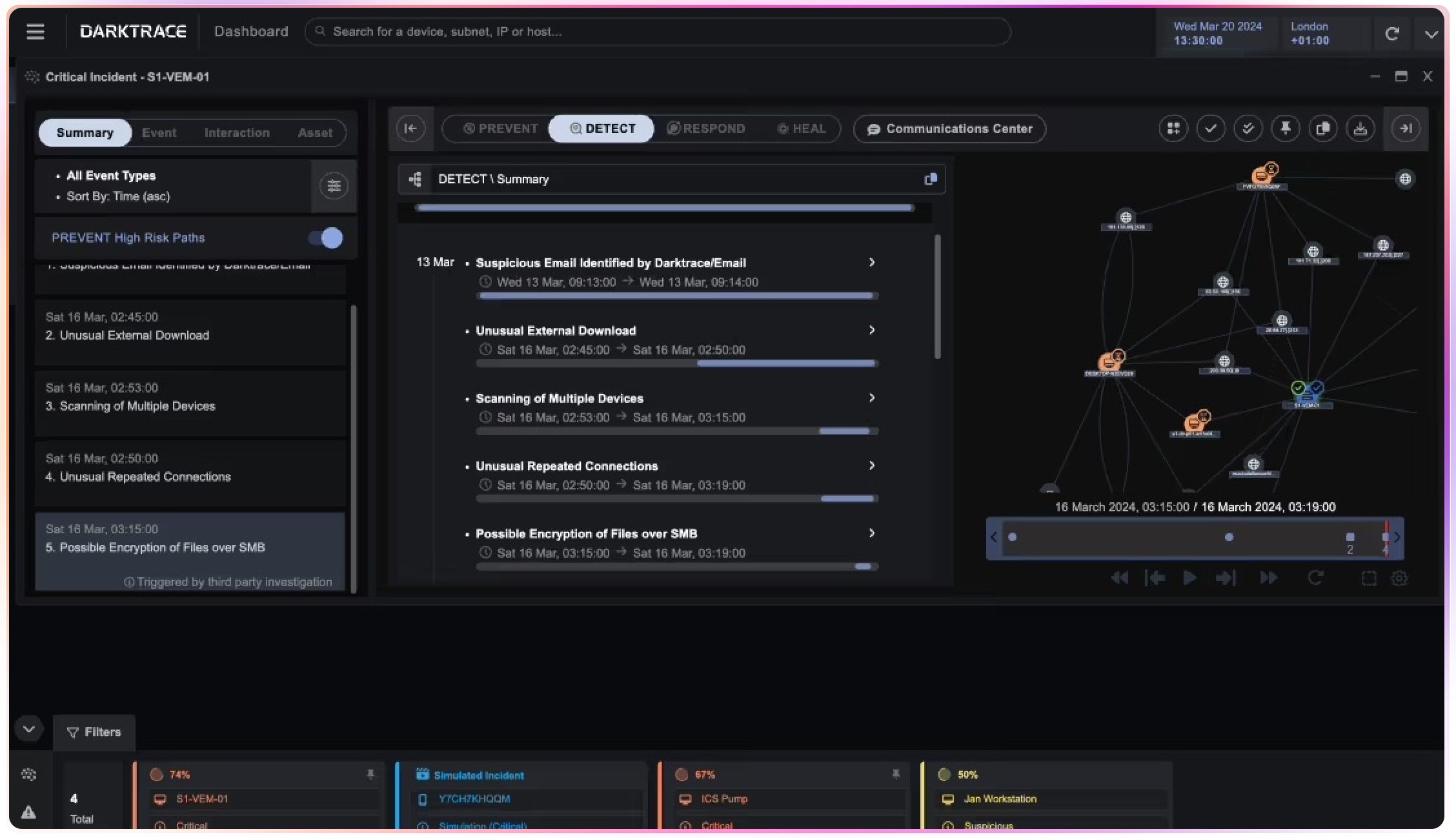Switch to the Interaction tab
This screenshot has width=1456, height=838.
point(237,132)
